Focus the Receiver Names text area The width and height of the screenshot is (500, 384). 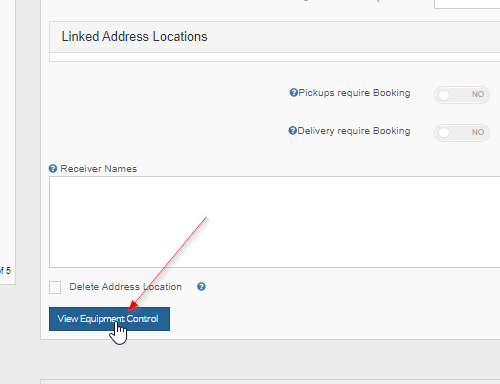pyautogui.click(x=274, y=222)
